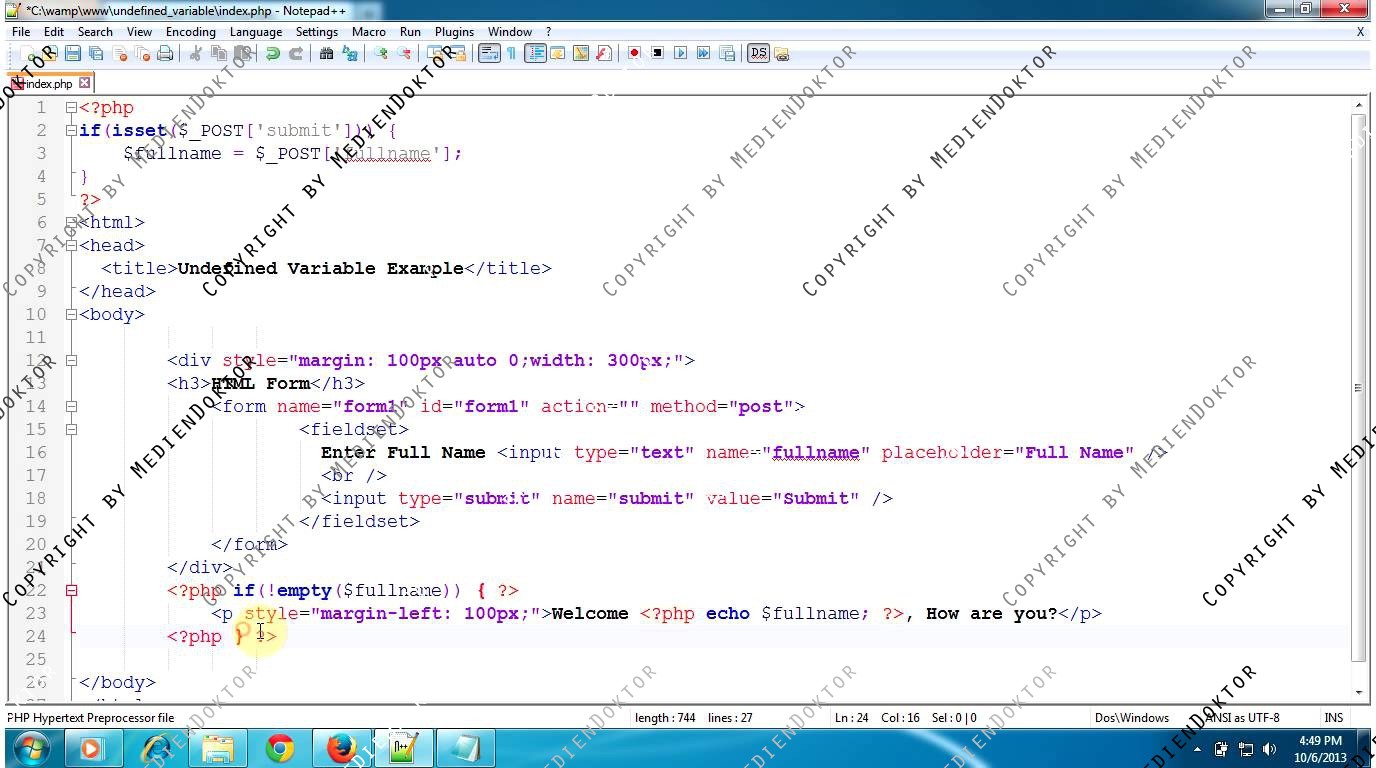The image size is (1376, 768).
Task: Open the Document Map panel icon
Action: [580, 53]
